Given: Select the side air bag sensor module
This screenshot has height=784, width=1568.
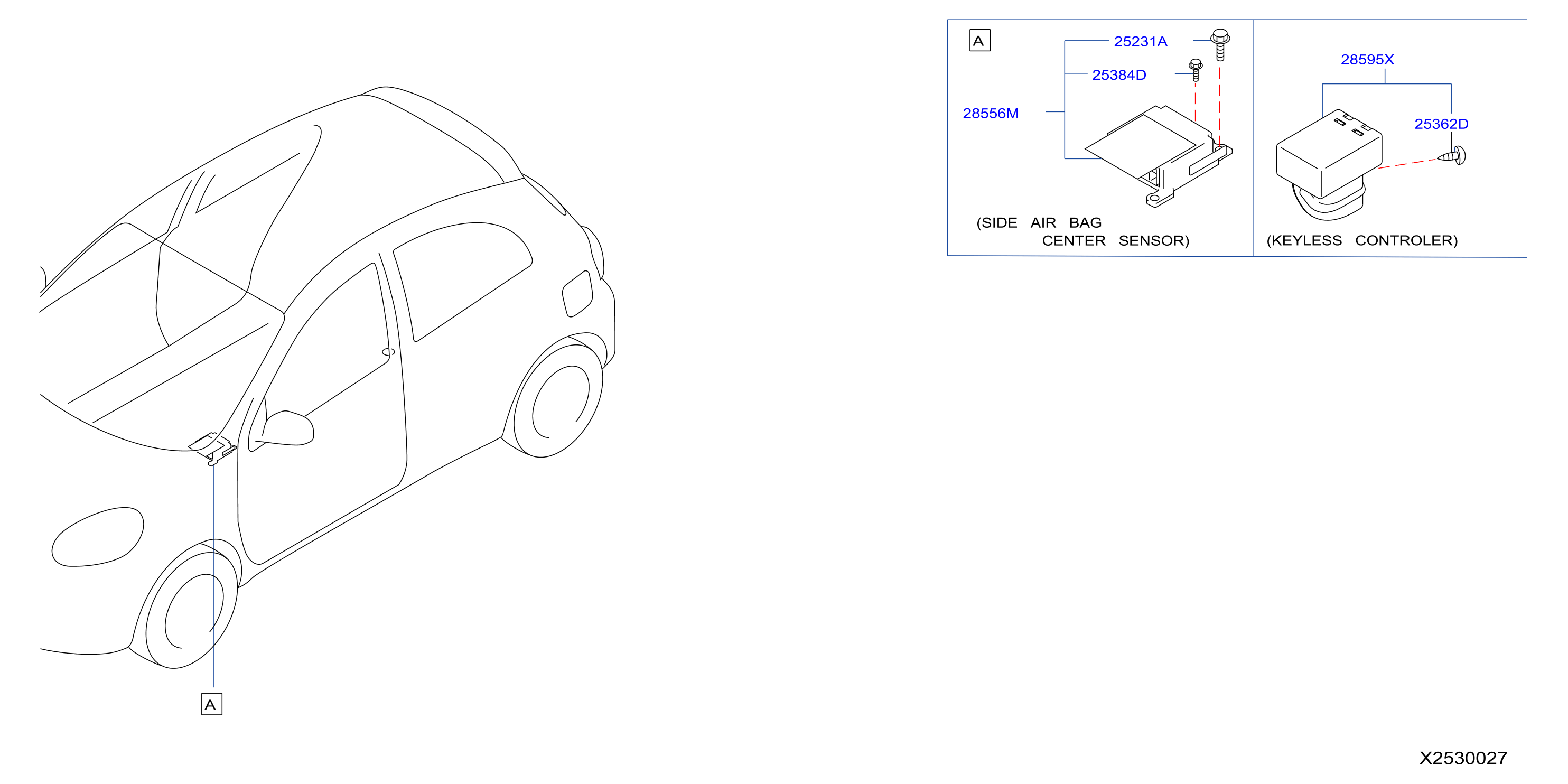Looking at the screenshot, I should 1159,156.
